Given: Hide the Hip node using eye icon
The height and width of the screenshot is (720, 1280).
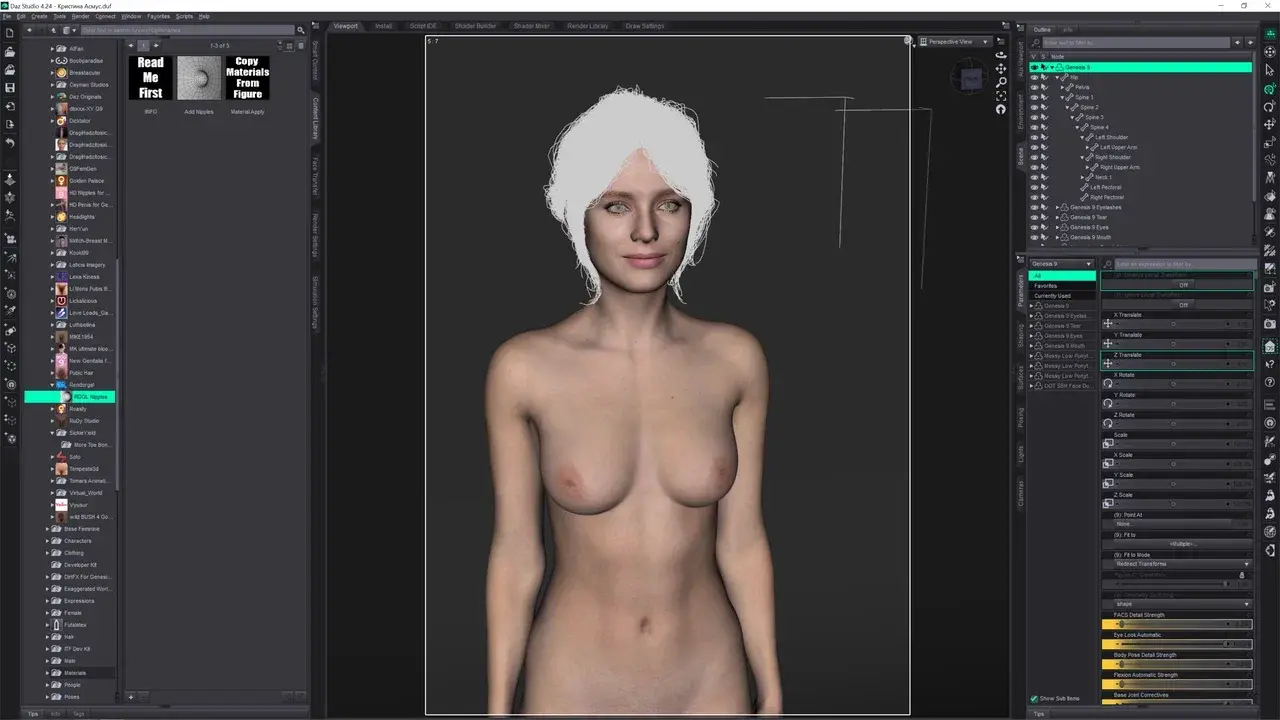Looking at the screenshot, I should [1034, 77].
